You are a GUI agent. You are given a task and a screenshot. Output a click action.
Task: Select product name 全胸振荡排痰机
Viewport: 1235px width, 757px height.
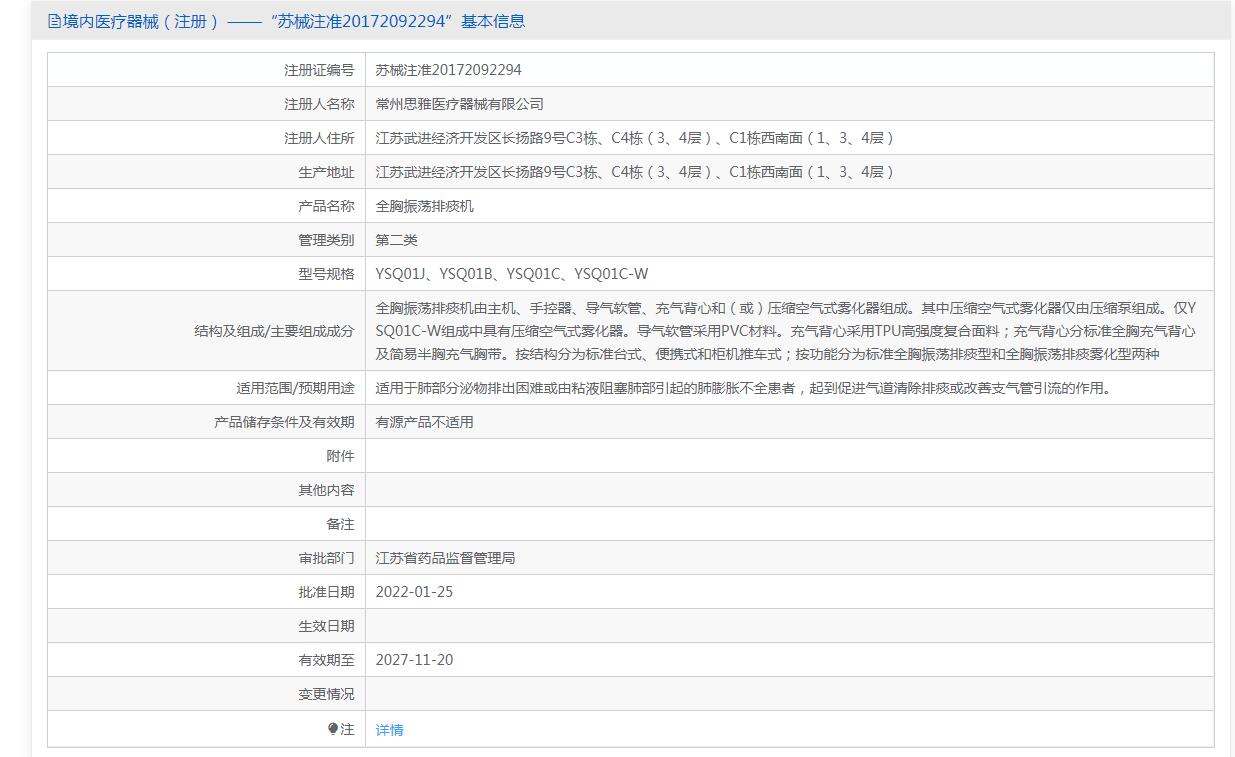424,206
